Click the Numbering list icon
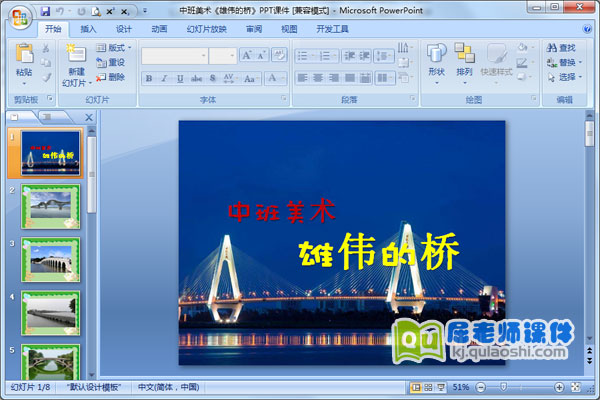600x400 pixels. pyautogui.click(x=327, y=56)
